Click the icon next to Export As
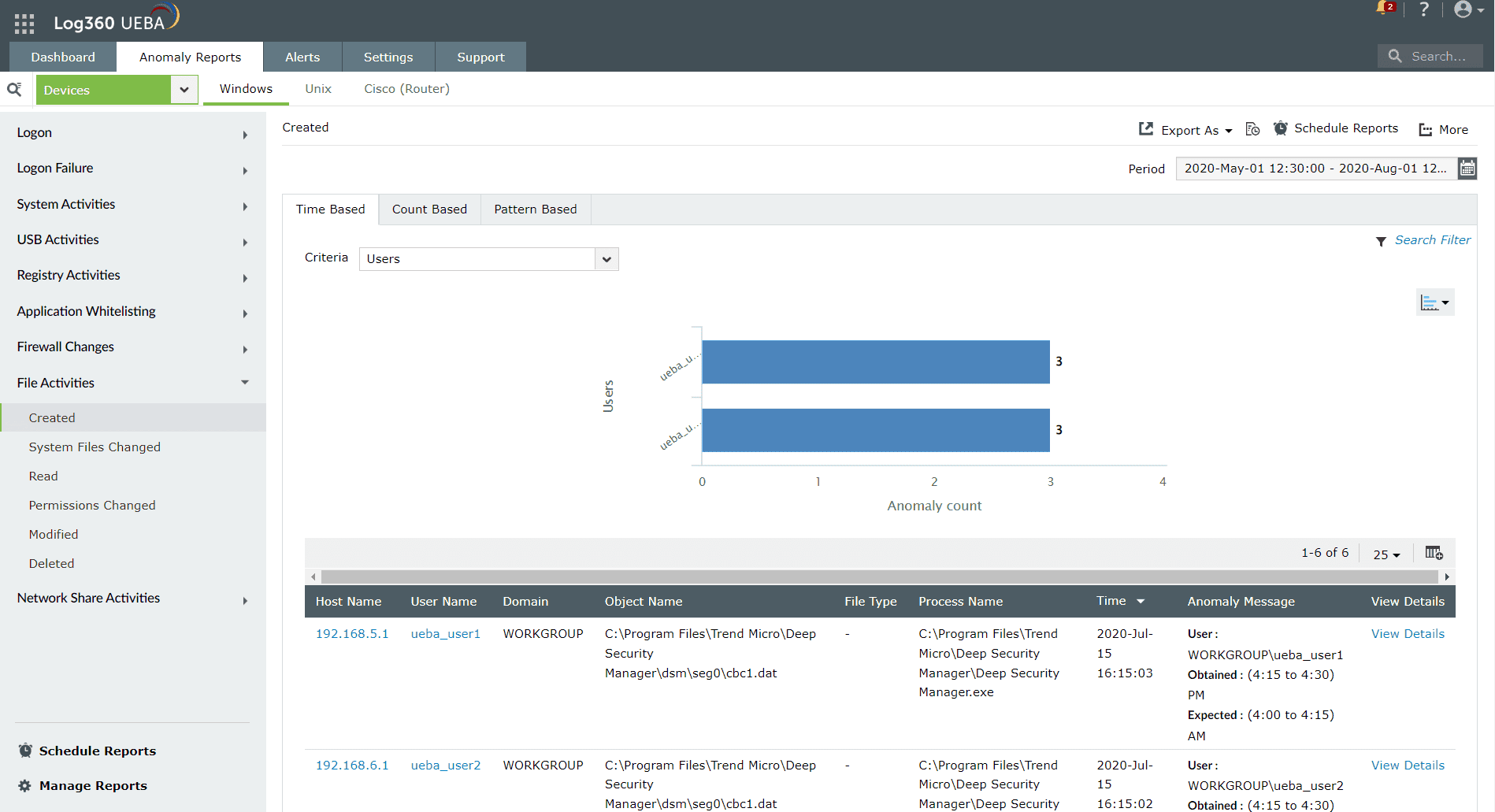1495x812 pixels. (1252, 129)
